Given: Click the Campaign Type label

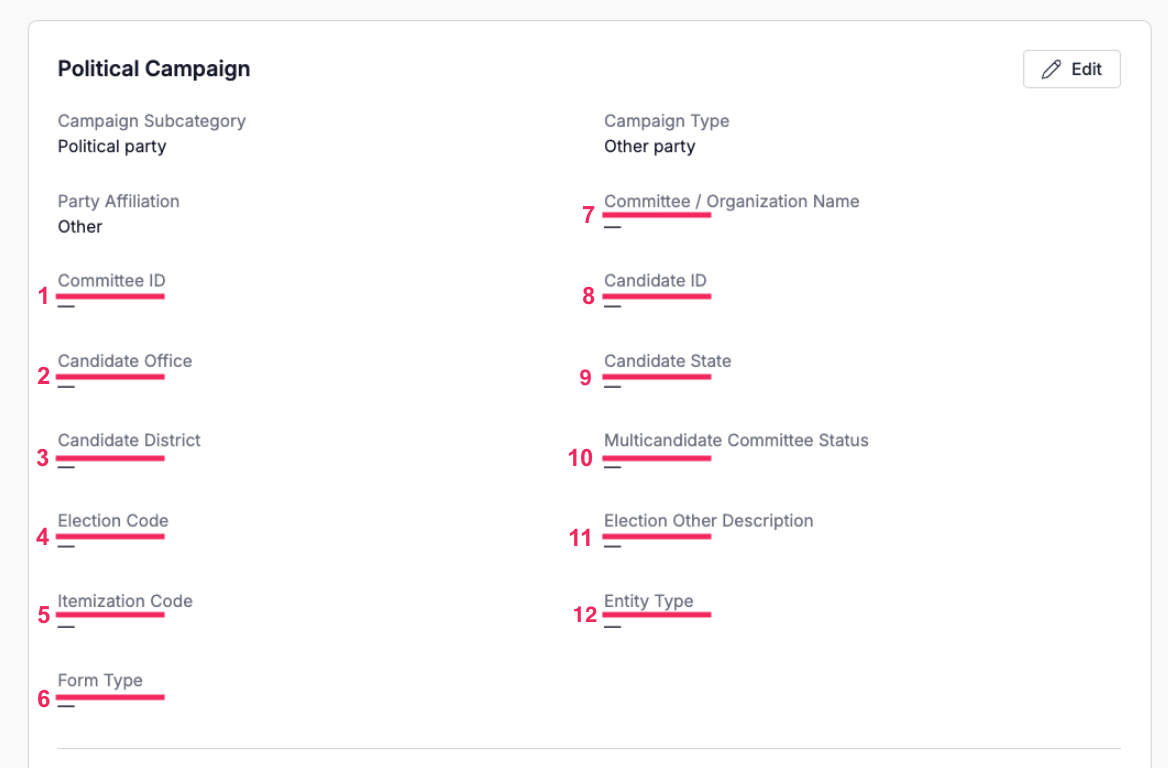Looking at the screenshot, I should [667, 121].
